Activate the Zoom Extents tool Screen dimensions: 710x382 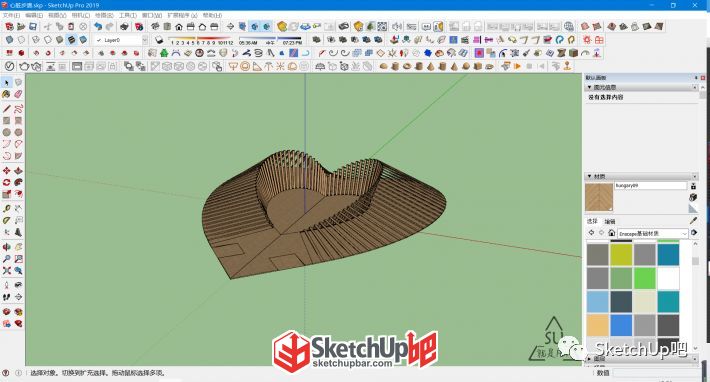(6, 271)
